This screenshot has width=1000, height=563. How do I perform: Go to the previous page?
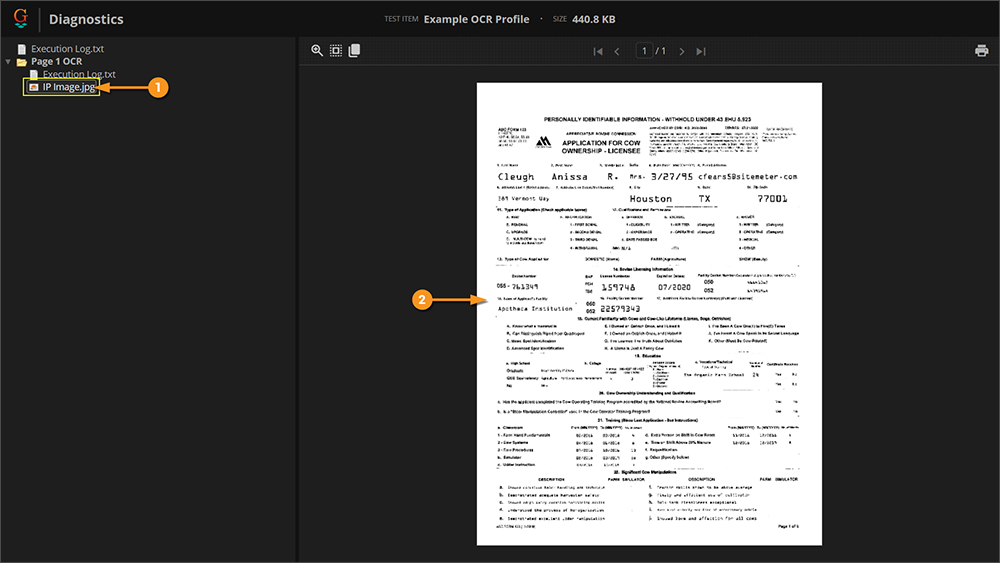[617, 51]
